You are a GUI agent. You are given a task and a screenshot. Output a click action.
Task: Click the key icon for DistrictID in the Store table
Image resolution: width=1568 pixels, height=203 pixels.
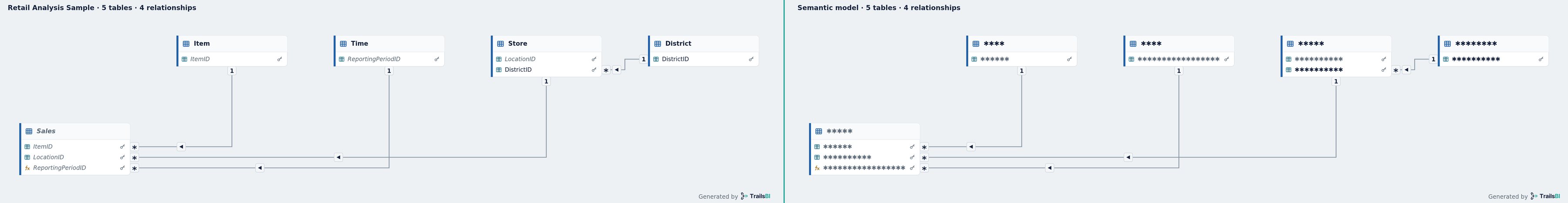click(x=594, y=70)
